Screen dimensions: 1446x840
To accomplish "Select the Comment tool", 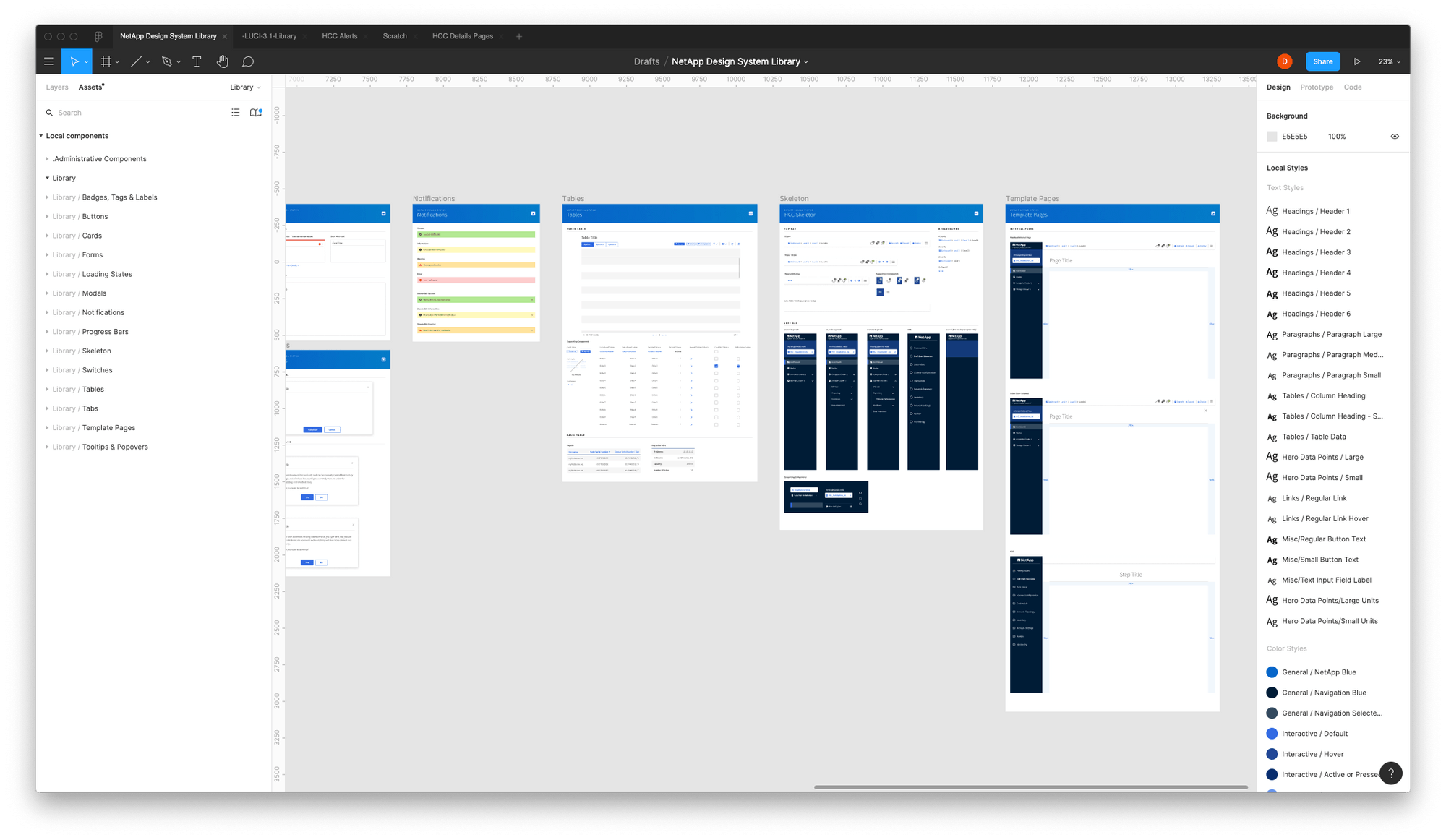I will [248, 61].
